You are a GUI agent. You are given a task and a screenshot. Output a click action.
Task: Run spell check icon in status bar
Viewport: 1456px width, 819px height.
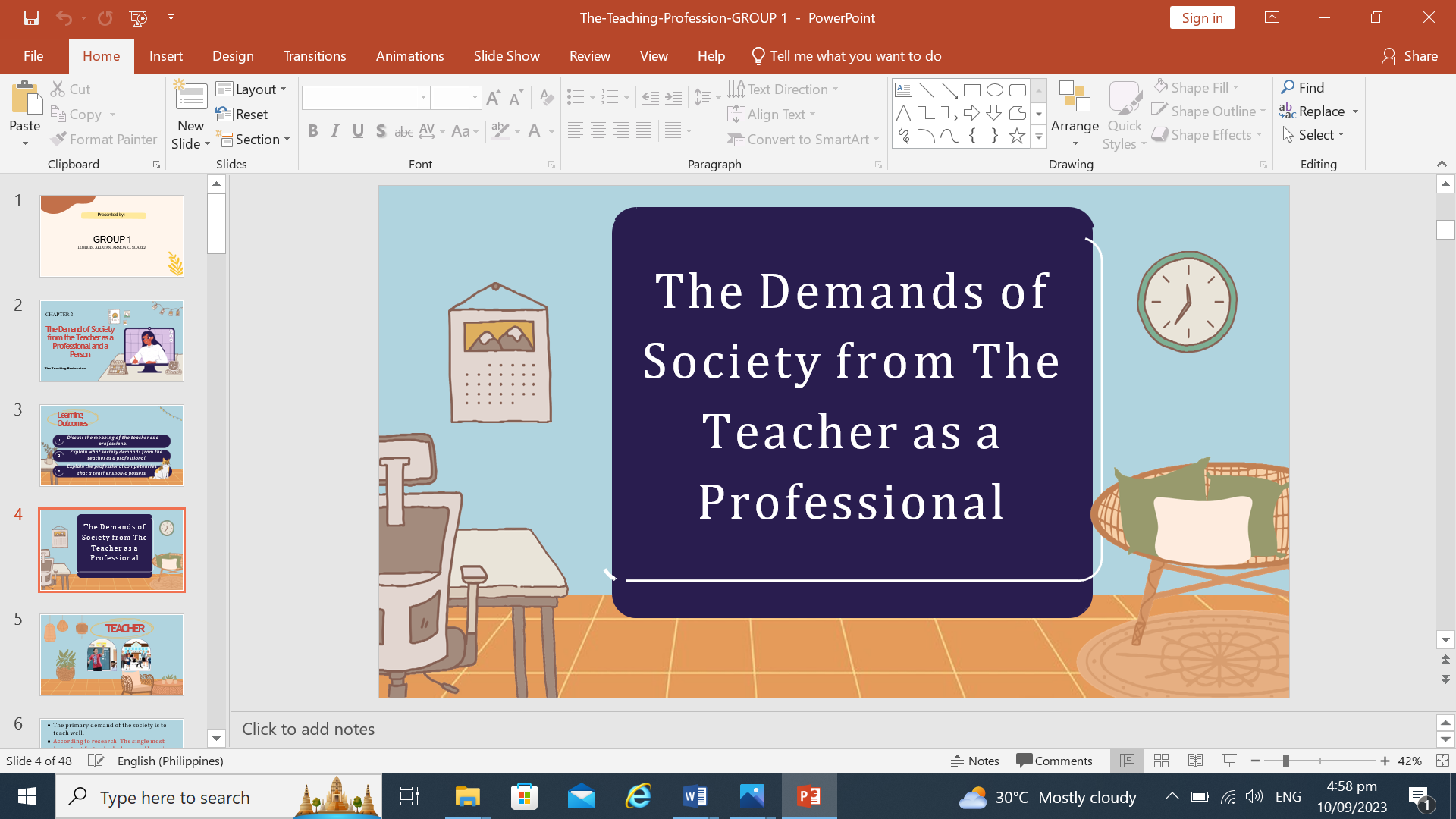(x=96, y=761)
